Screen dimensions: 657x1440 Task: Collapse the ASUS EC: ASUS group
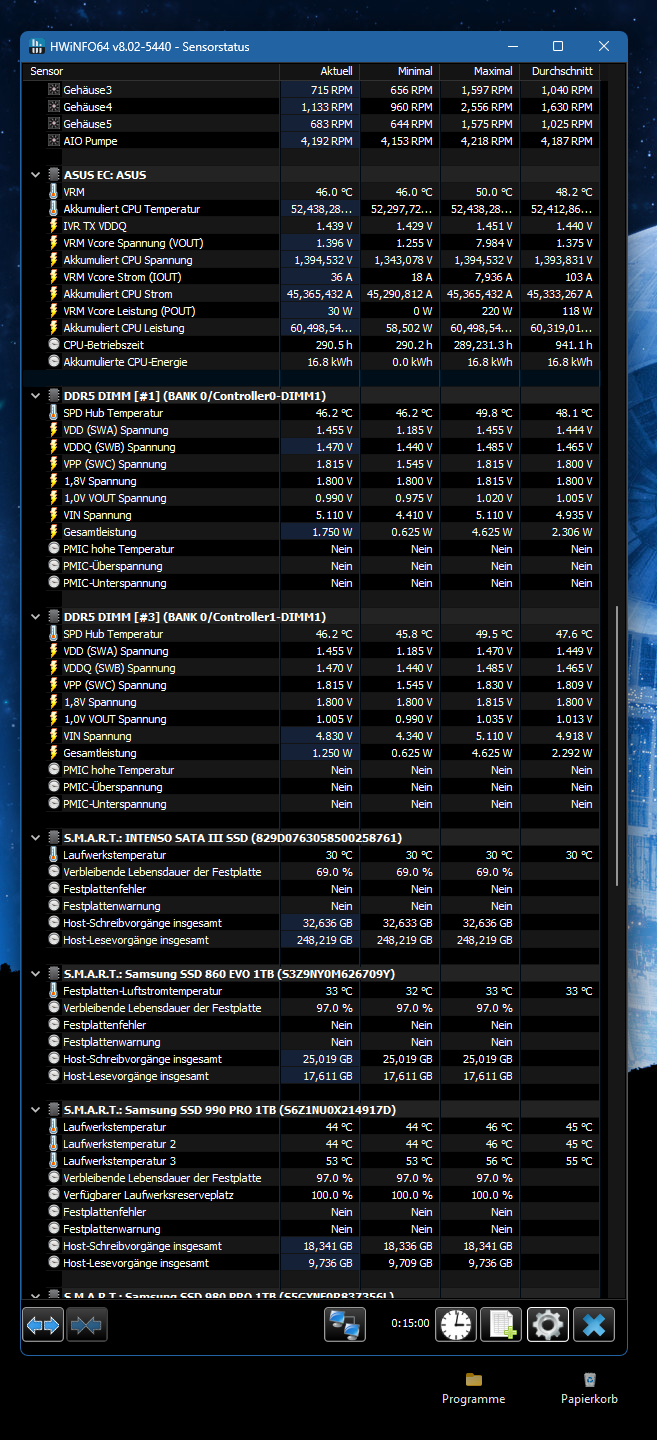(x=36, y=175)
